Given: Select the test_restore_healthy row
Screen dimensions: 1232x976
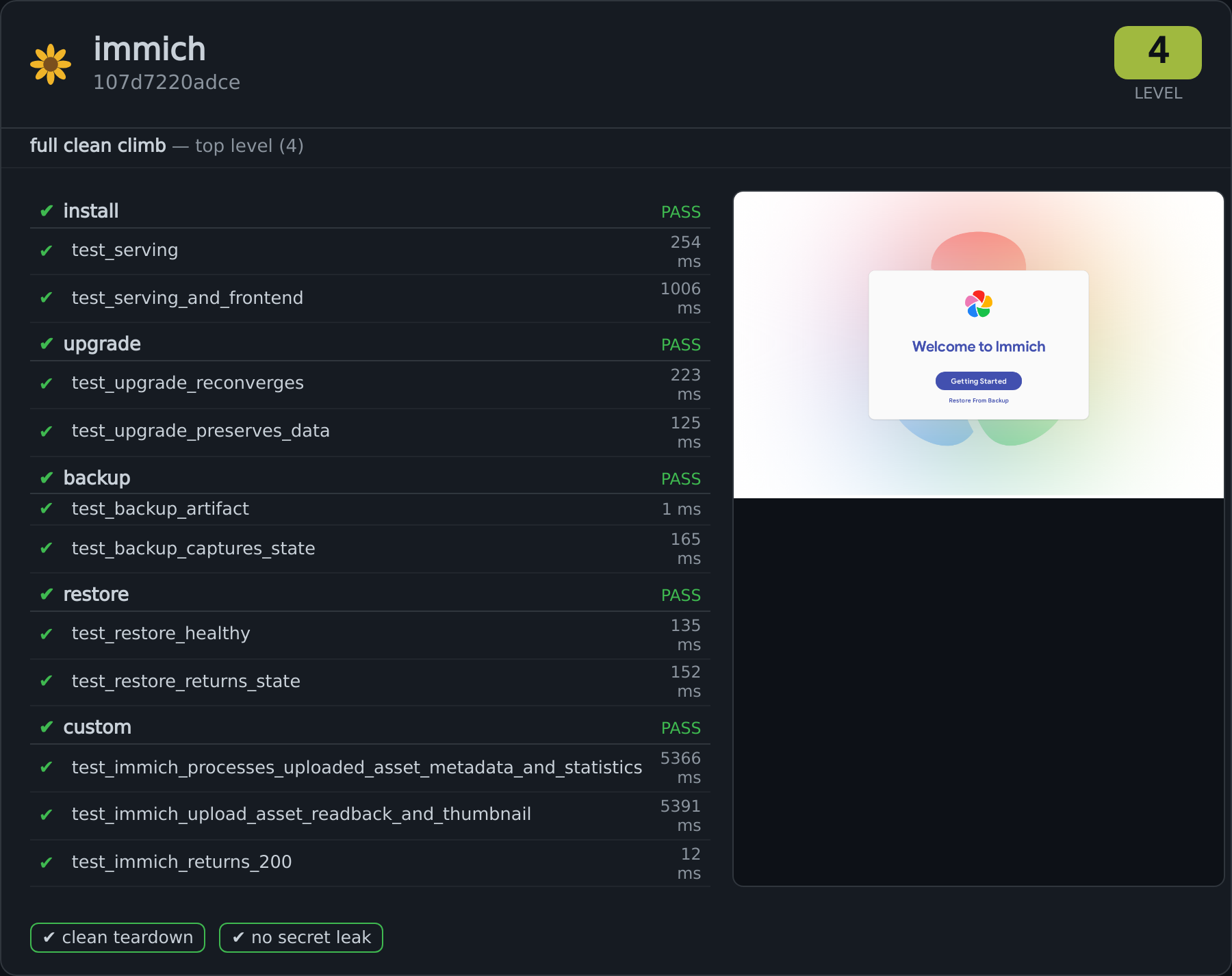Looking at the screenshot, I should (370, 635).
